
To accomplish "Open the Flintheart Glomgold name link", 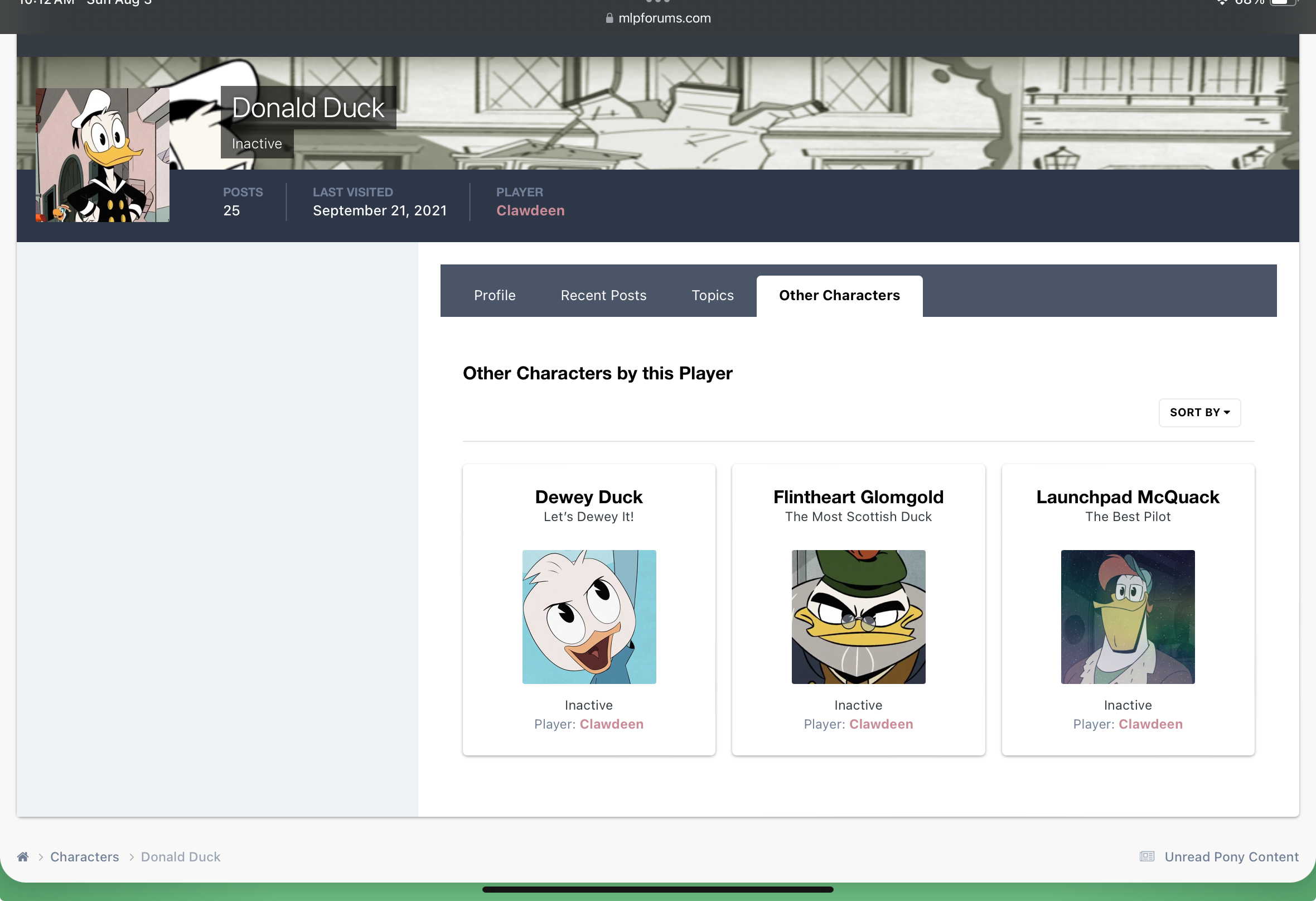I will coord(858,497).
